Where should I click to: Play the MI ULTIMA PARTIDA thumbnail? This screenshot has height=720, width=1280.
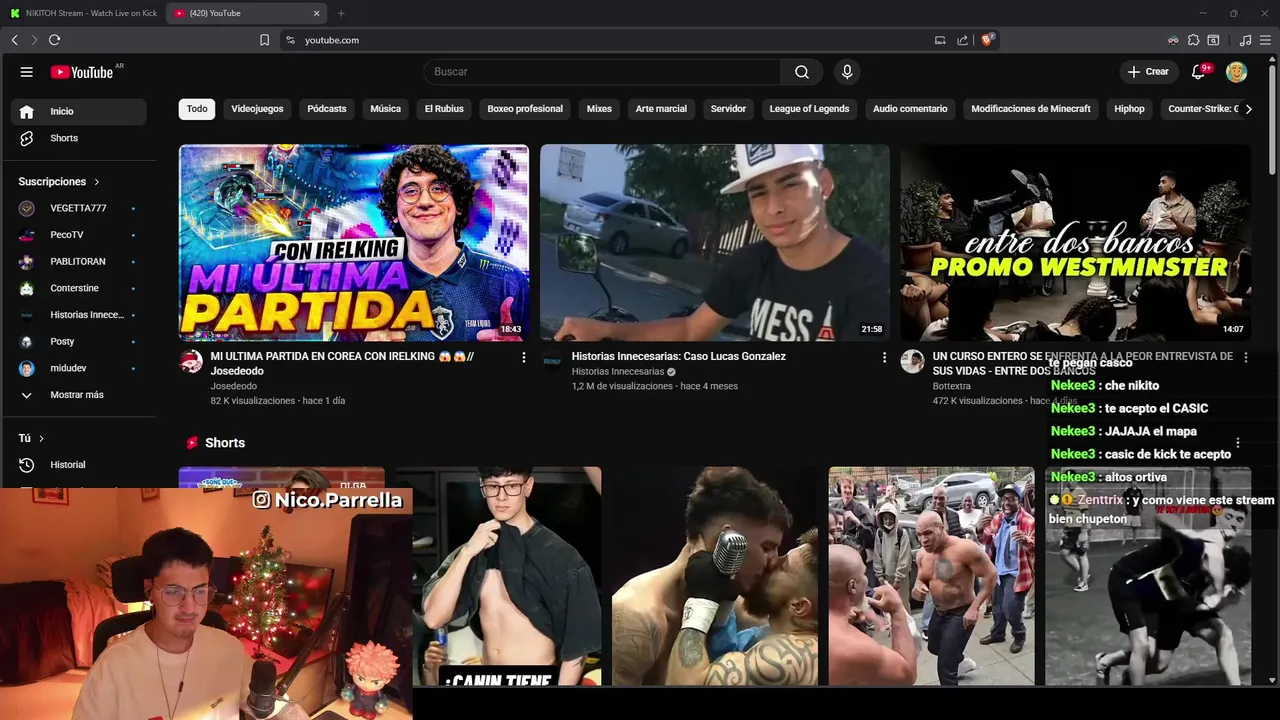pos(354,243)
